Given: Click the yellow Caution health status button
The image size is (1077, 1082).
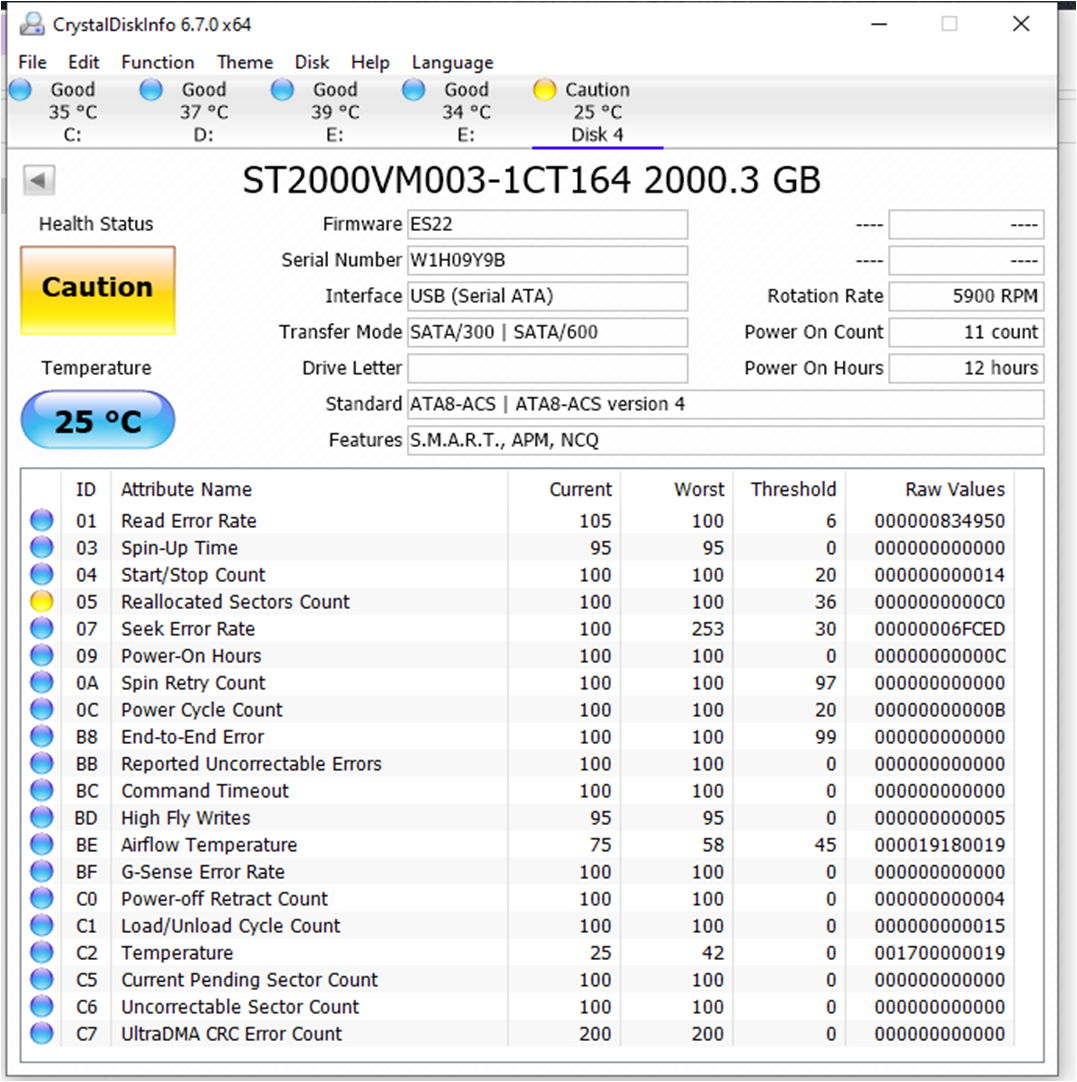Looking at the screenshot, I should [x=98, y=291].
